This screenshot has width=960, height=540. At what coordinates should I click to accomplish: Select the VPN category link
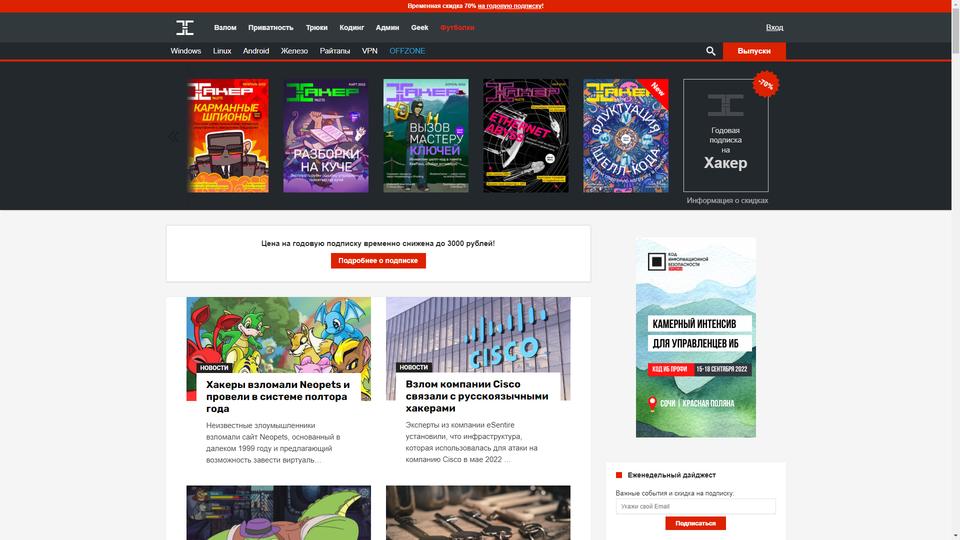(x=369, y=51)
